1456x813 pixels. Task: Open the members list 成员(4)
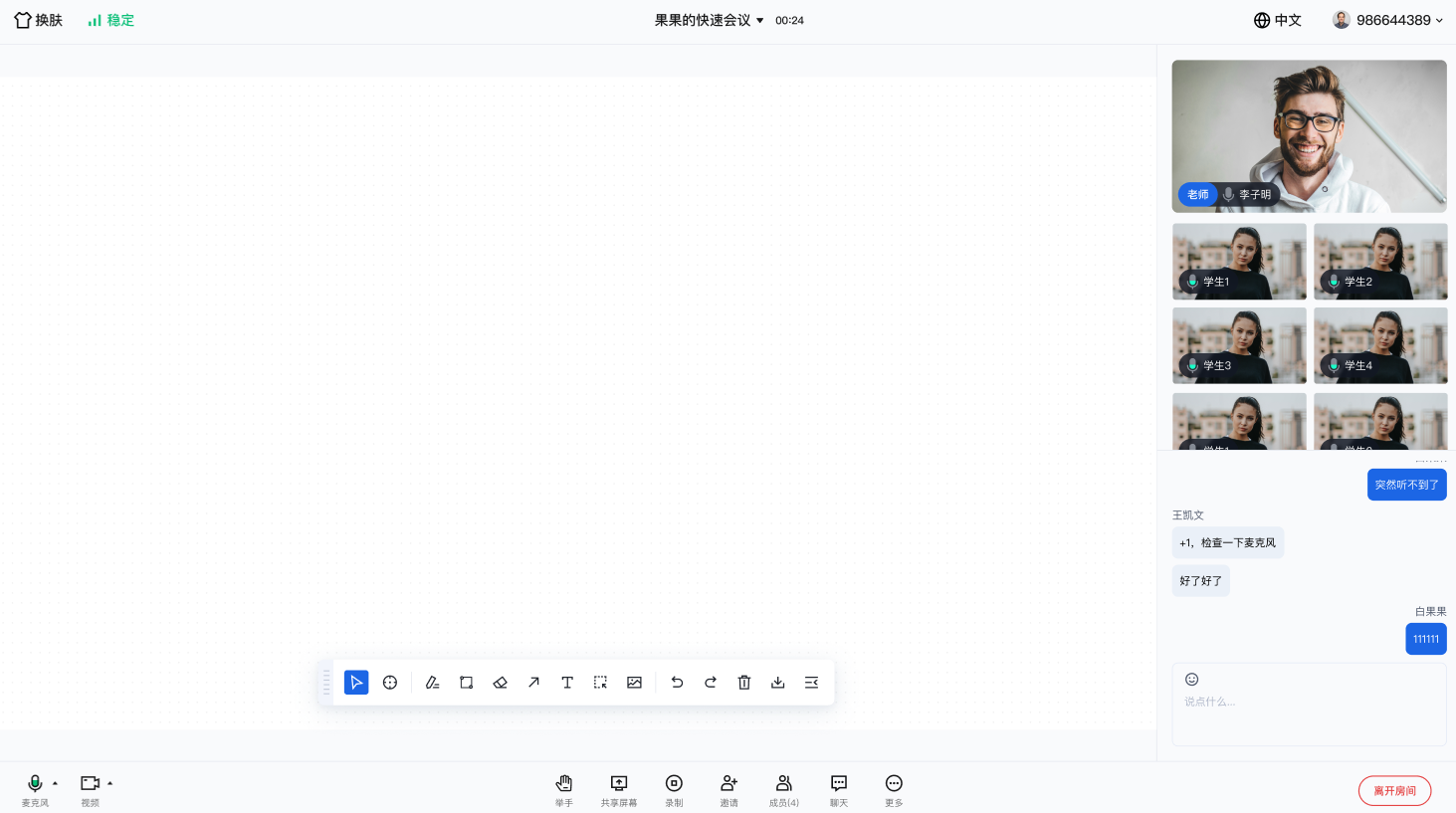click(x=784, y=790)
